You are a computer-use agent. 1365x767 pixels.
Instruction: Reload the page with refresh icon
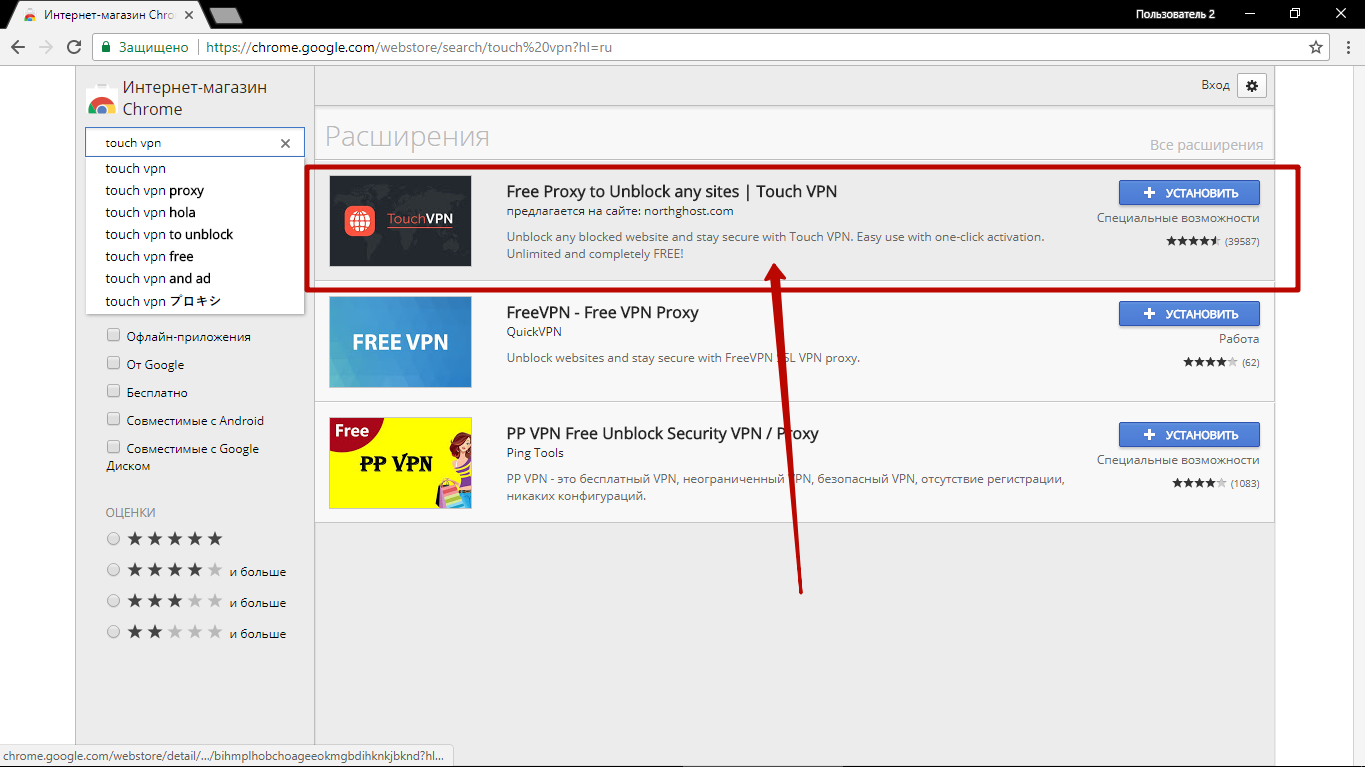click(74, 47)
